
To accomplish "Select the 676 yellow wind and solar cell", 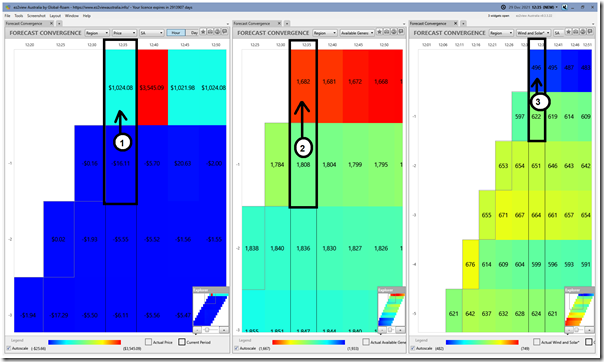I will pos(470,264).
